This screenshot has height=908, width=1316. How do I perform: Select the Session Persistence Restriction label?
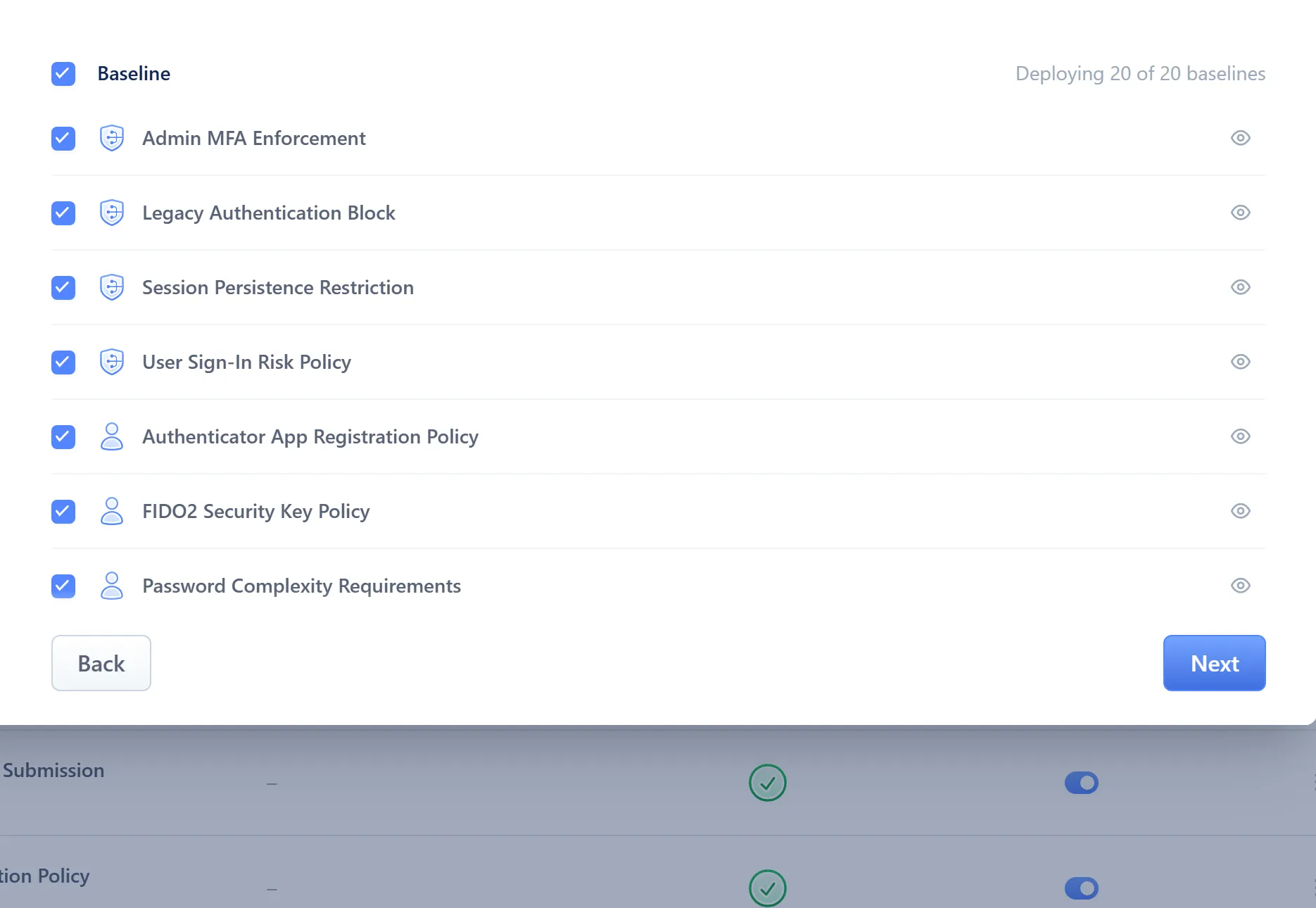(278, 287)
